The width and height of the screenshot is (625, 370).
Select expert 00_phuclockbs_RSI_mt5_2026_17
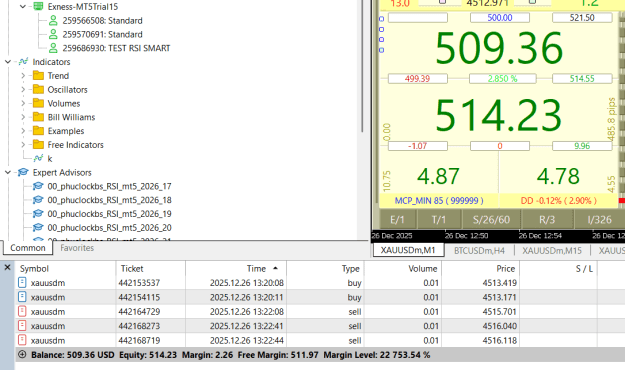click(x=109, y=186)
